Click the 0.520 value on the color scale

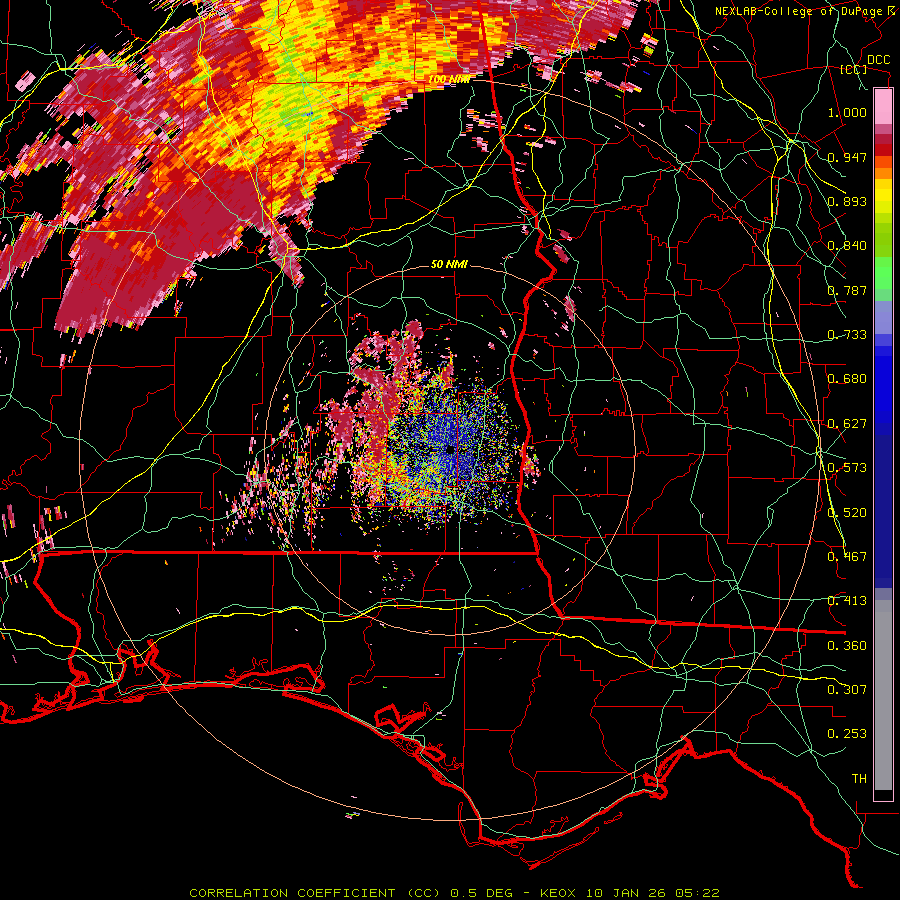[847, 513]
